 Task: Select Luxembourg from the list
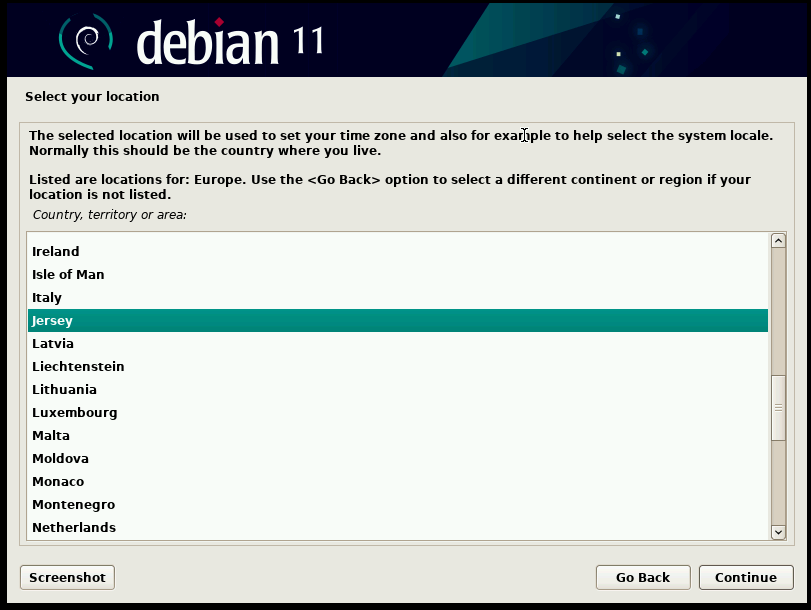[397, 412]
